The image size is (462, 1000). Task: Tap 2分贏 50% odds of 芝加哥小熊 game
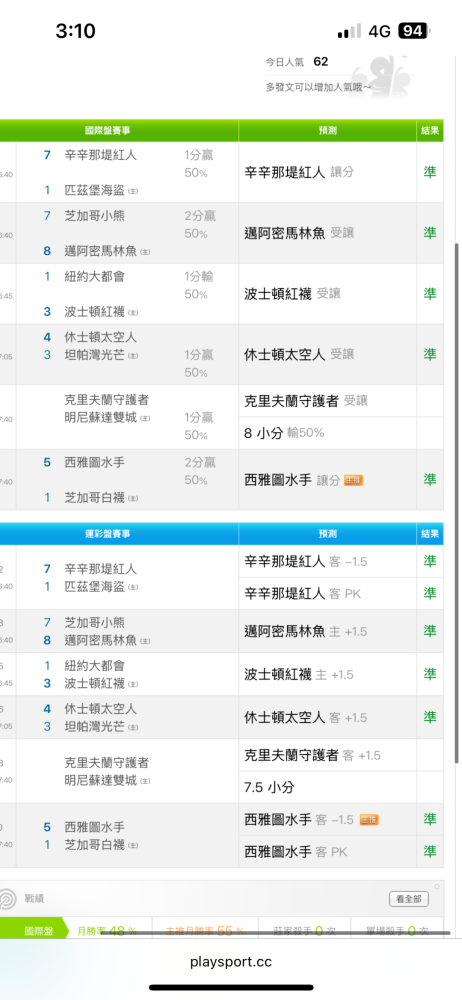[x=200, y=224]
